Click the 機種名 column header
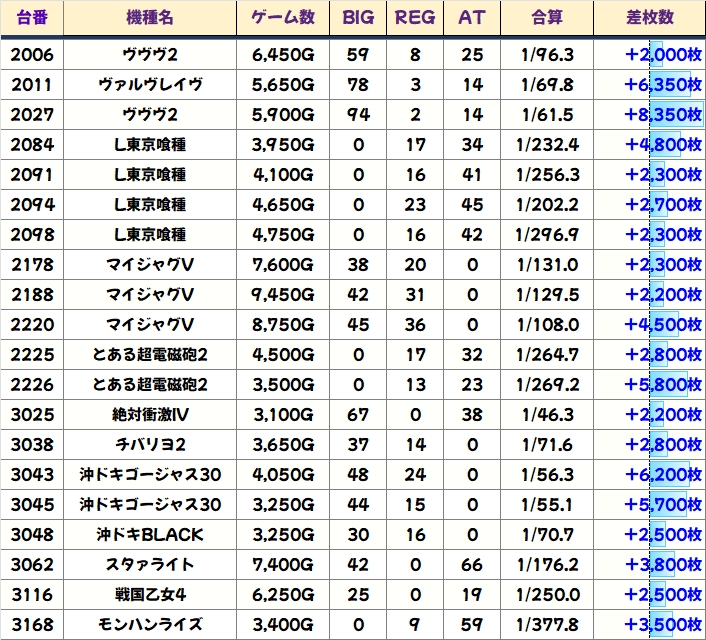The width and height of the screenshot is (706, 640). click(149, 18)
